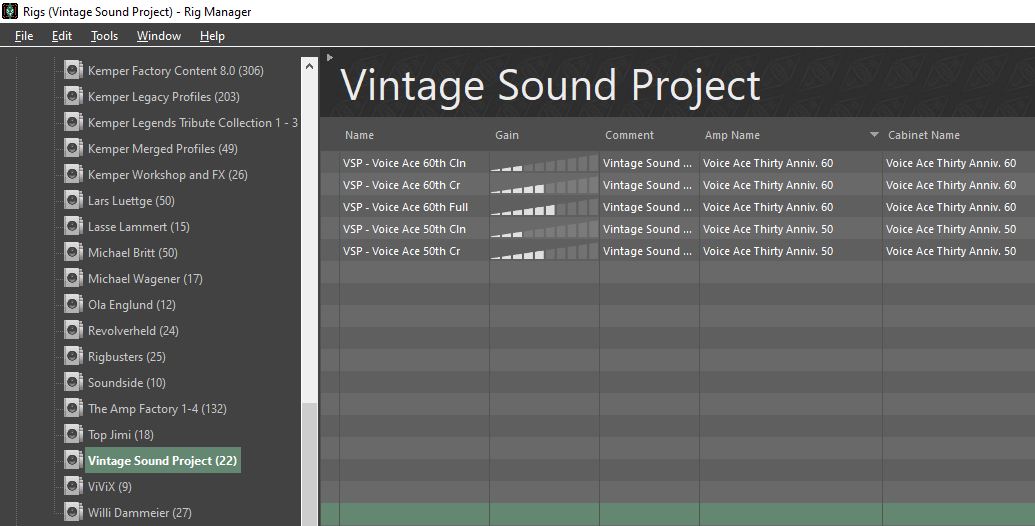Viewport: 1035px width, 526px height.
Task: Select The Amp Factory 1-4 folder
Action: [157, 409]
